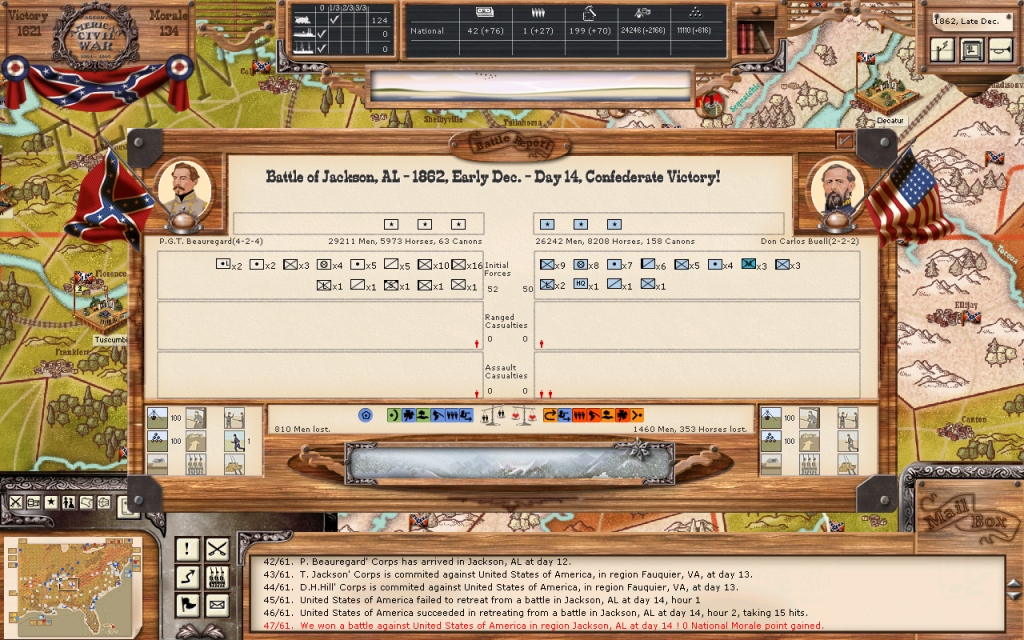
Task: Click the winding arrow movement filter icon
Action: click(187, 577)
